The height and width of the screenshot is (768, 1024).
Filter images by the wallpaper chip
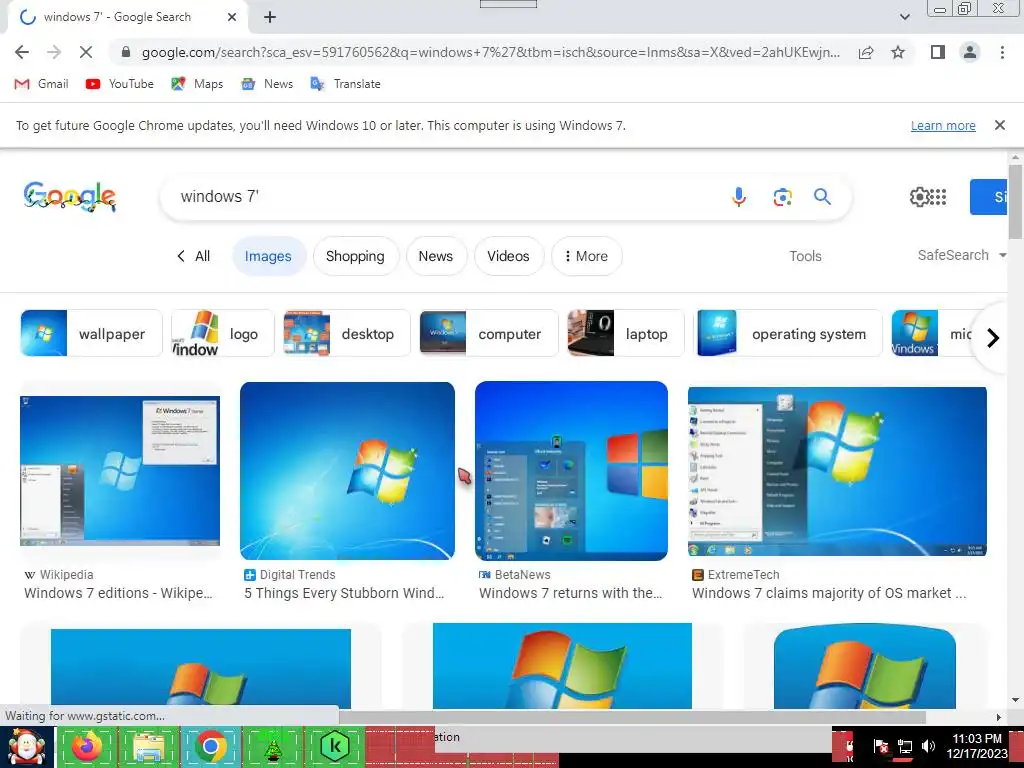91,333
